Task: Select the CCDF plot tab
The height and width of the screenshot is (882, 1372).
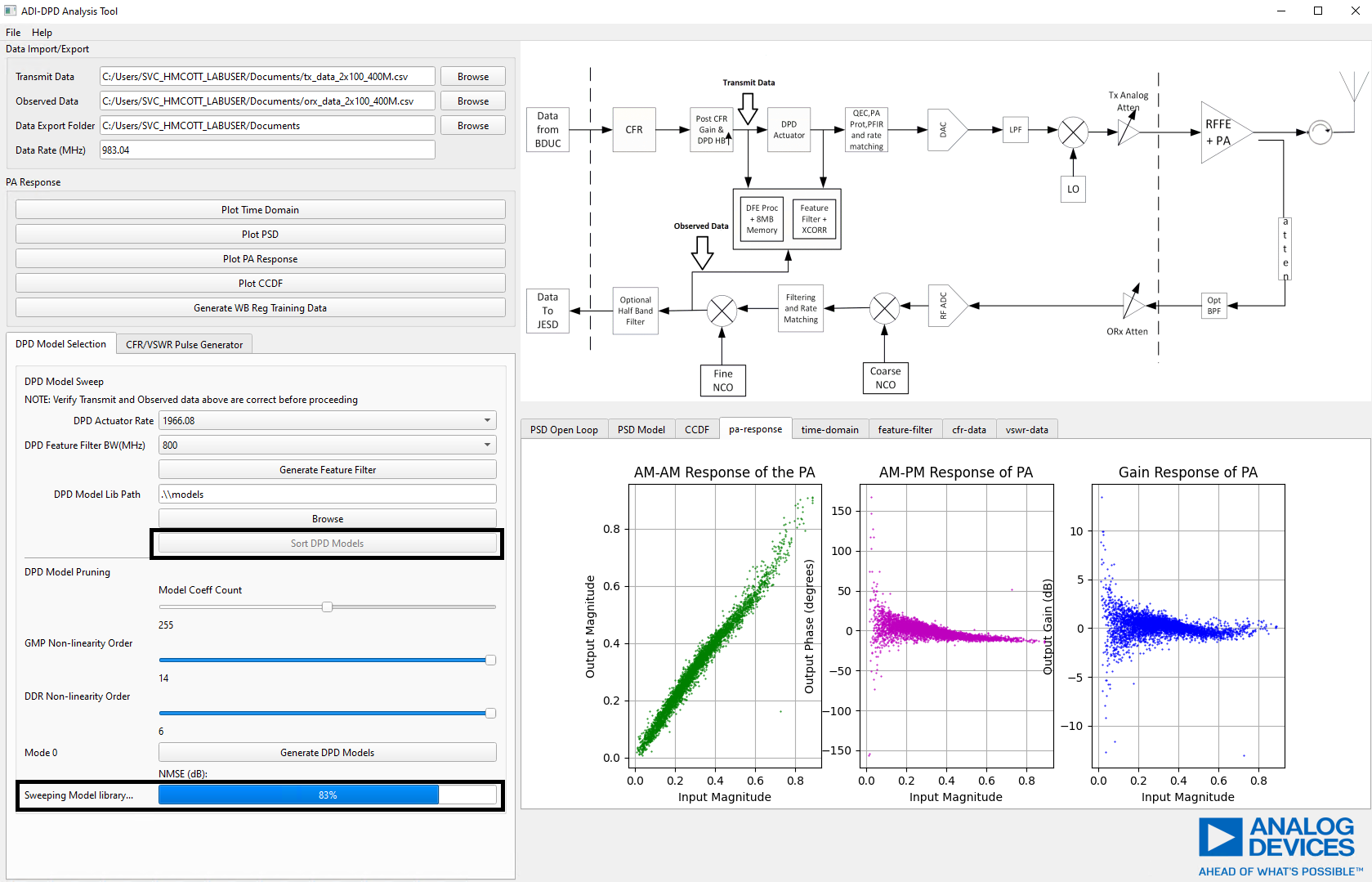Action: pos(696,428)
